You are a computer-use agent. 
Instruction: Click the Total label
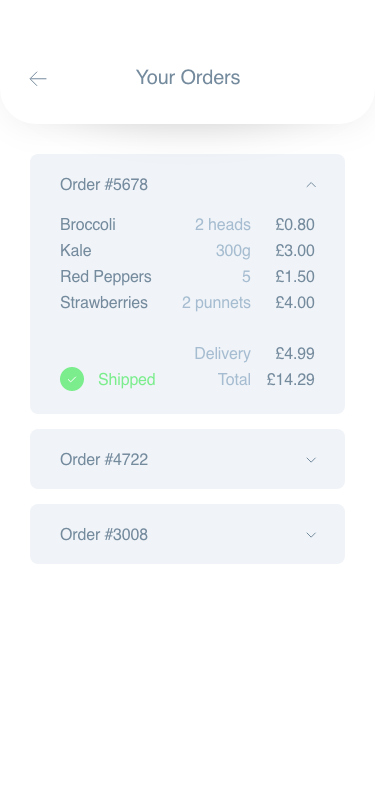234,380
